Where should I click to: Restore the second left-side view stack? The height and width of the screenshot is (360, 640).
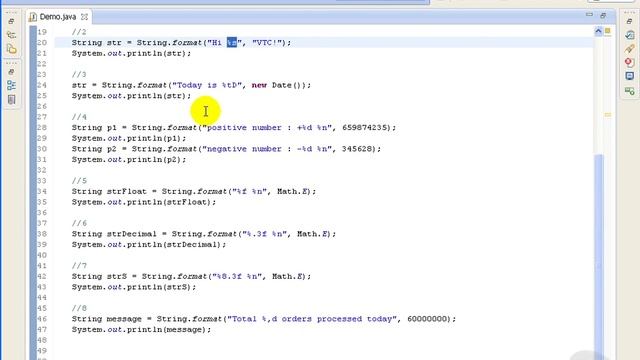point(11,72)
